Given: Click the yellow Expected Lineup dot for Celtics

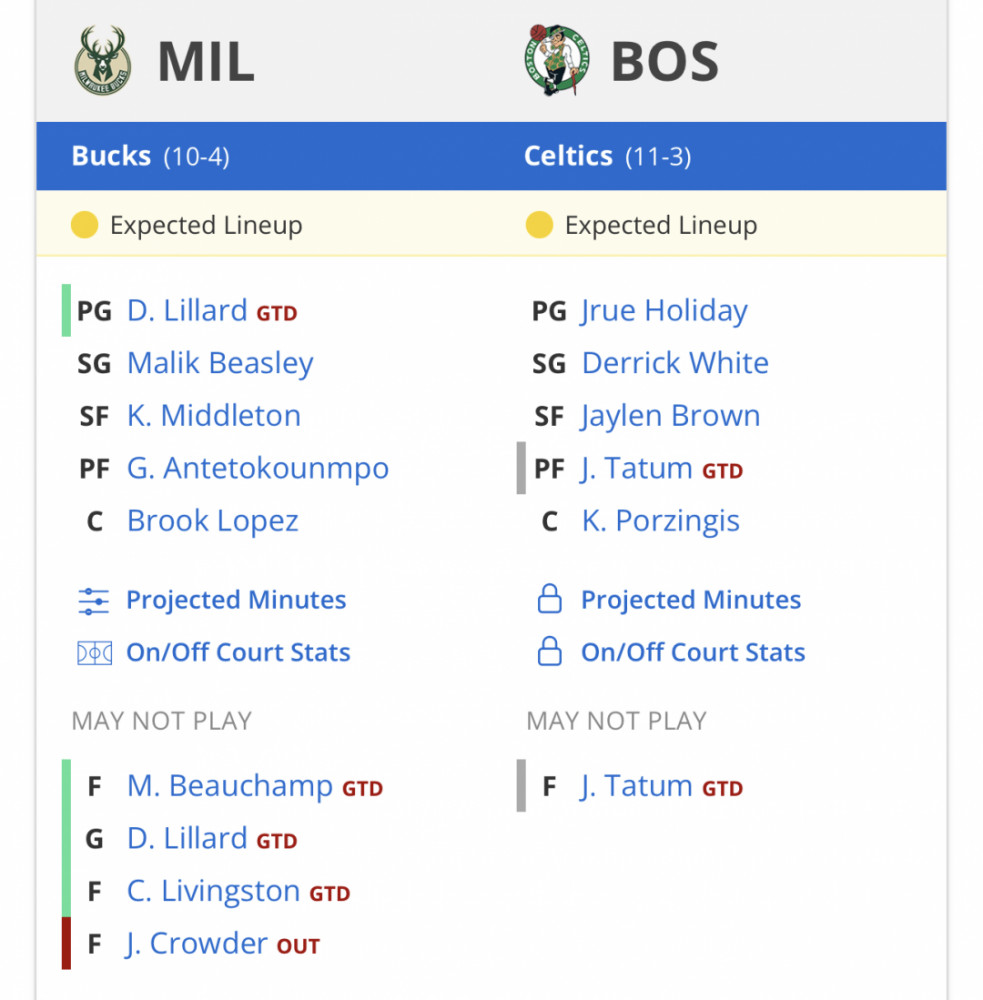Looking at the screenshot, I should (539, 224).
